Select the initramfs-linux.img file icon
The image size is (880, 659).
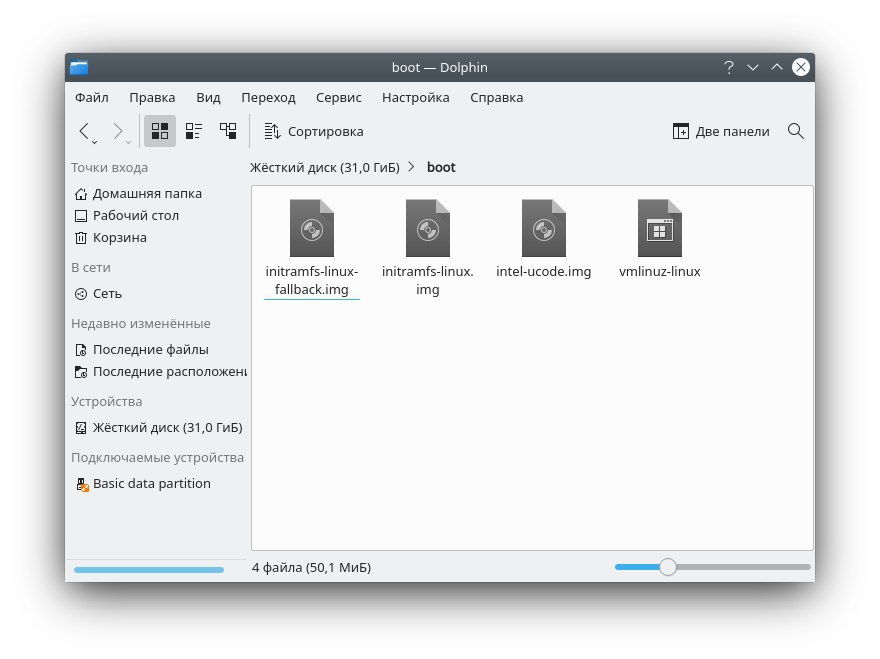428,228
